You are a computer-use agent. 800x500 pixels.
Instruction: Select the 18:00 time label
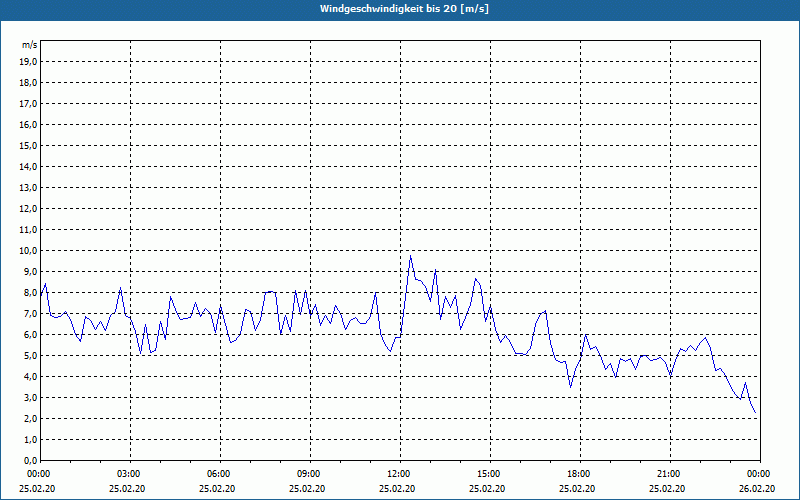click(x=578, y=474)
